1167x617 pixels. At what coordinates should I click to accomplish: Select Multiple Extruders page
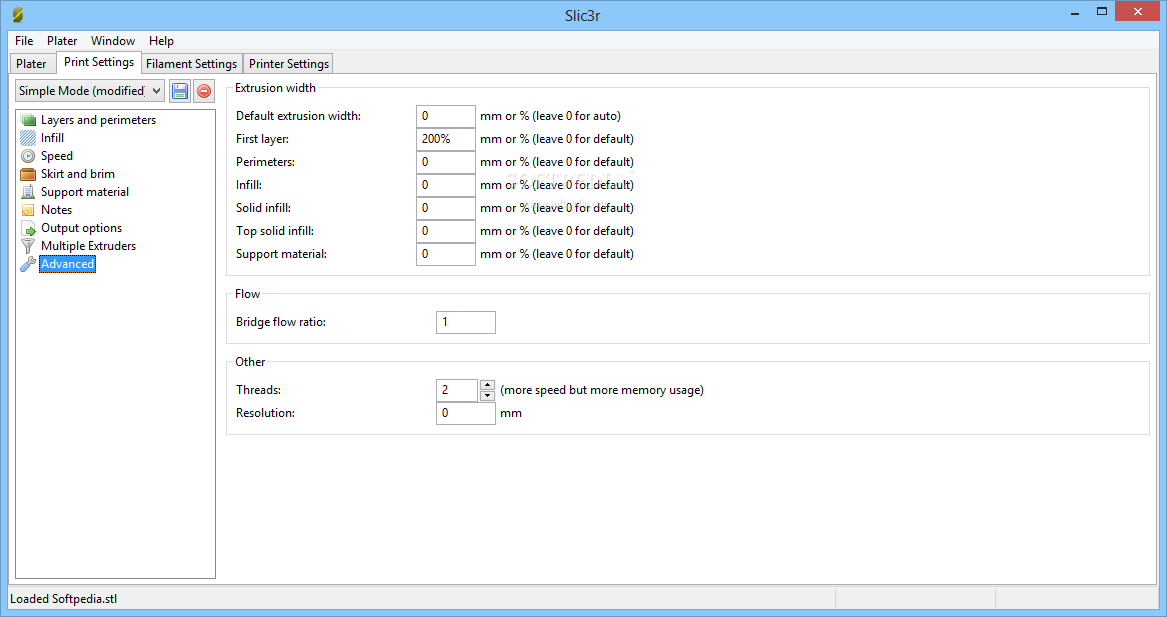89,246
